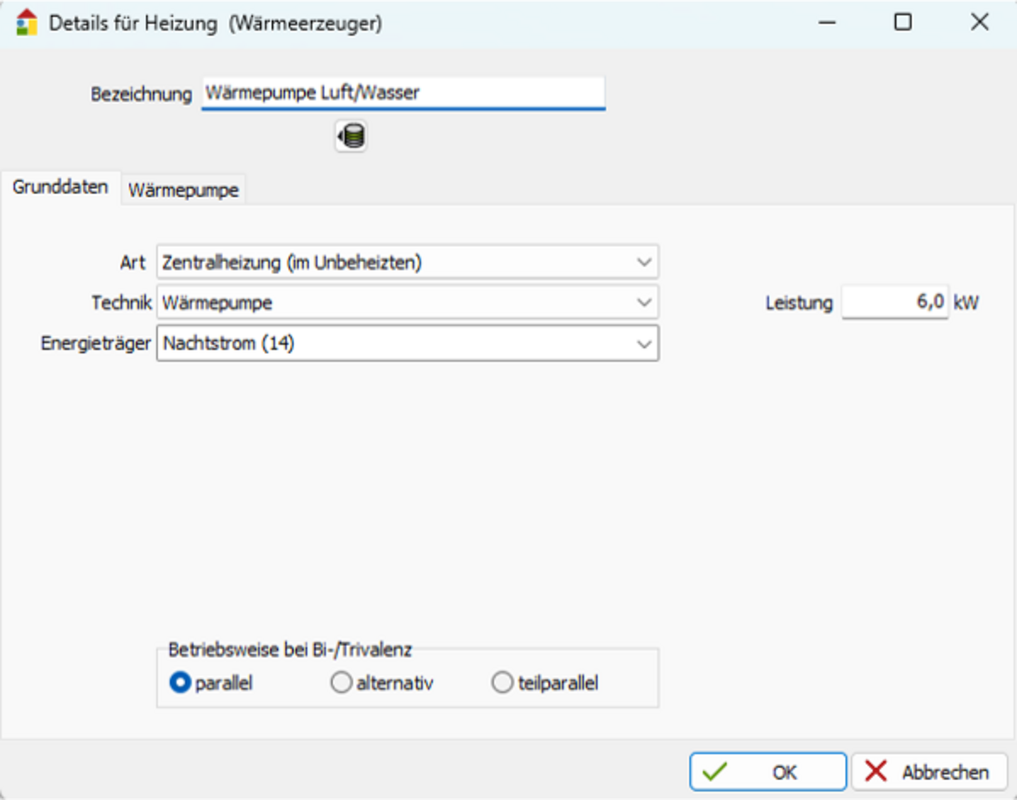Confirm with the OK button
The height and width of the screenshot is (800, 1017).
click(768, 772)
